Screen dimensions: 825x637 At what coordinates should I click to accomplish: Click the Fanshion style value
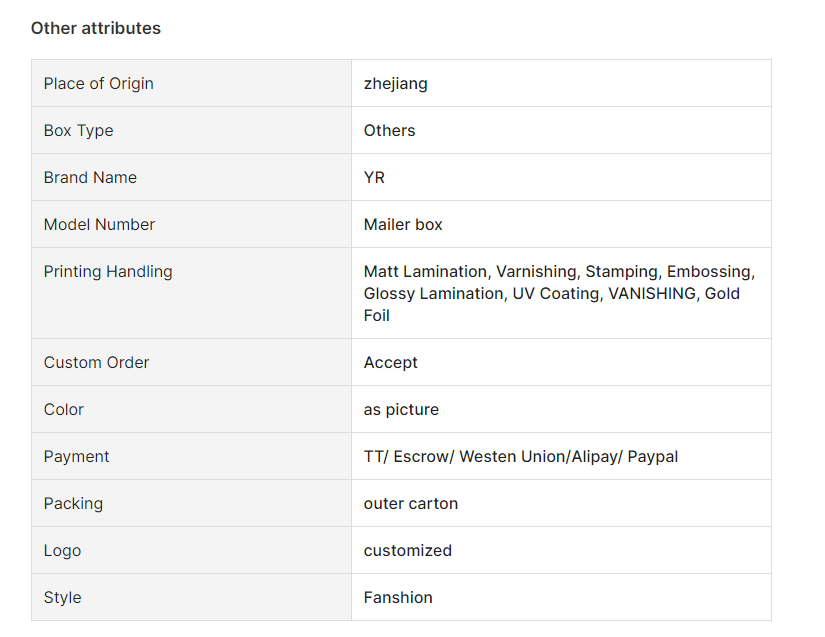(398, 598)
